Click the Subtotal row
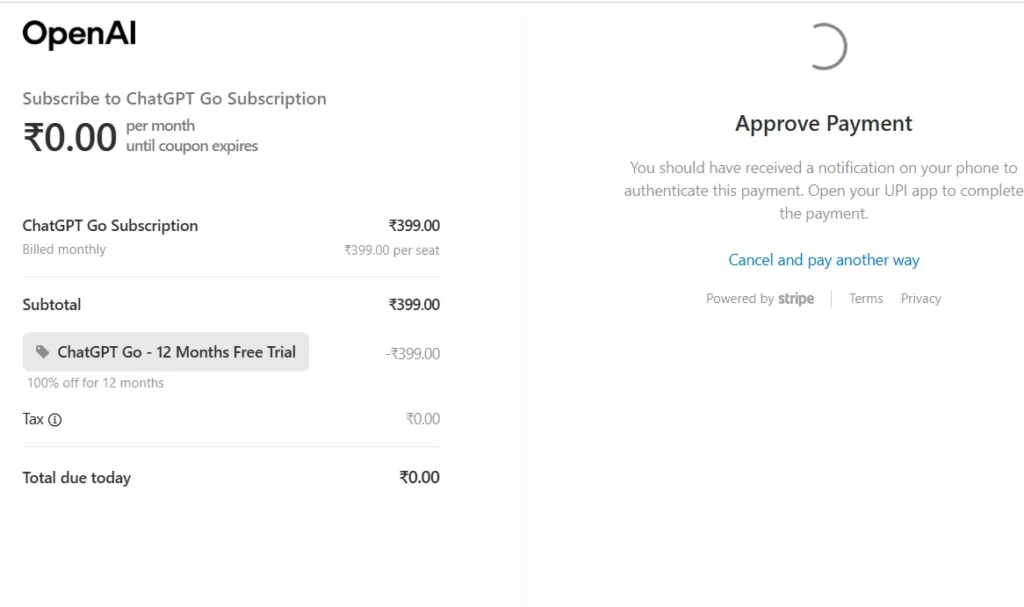Image resolution: width=1024 pixels, height=607 pixels. [52, 304]
